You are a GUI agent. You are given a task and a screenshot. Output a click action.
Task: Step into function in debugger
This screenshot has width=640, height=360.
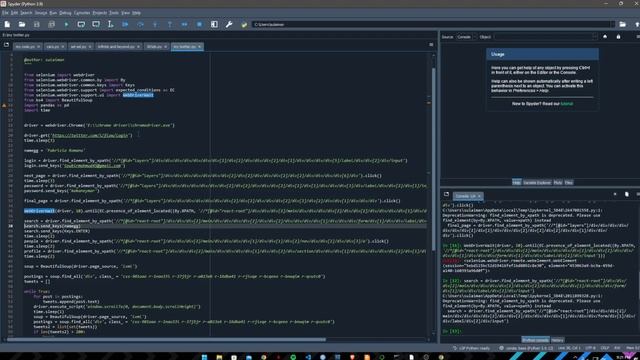click(x=155, y=24)
